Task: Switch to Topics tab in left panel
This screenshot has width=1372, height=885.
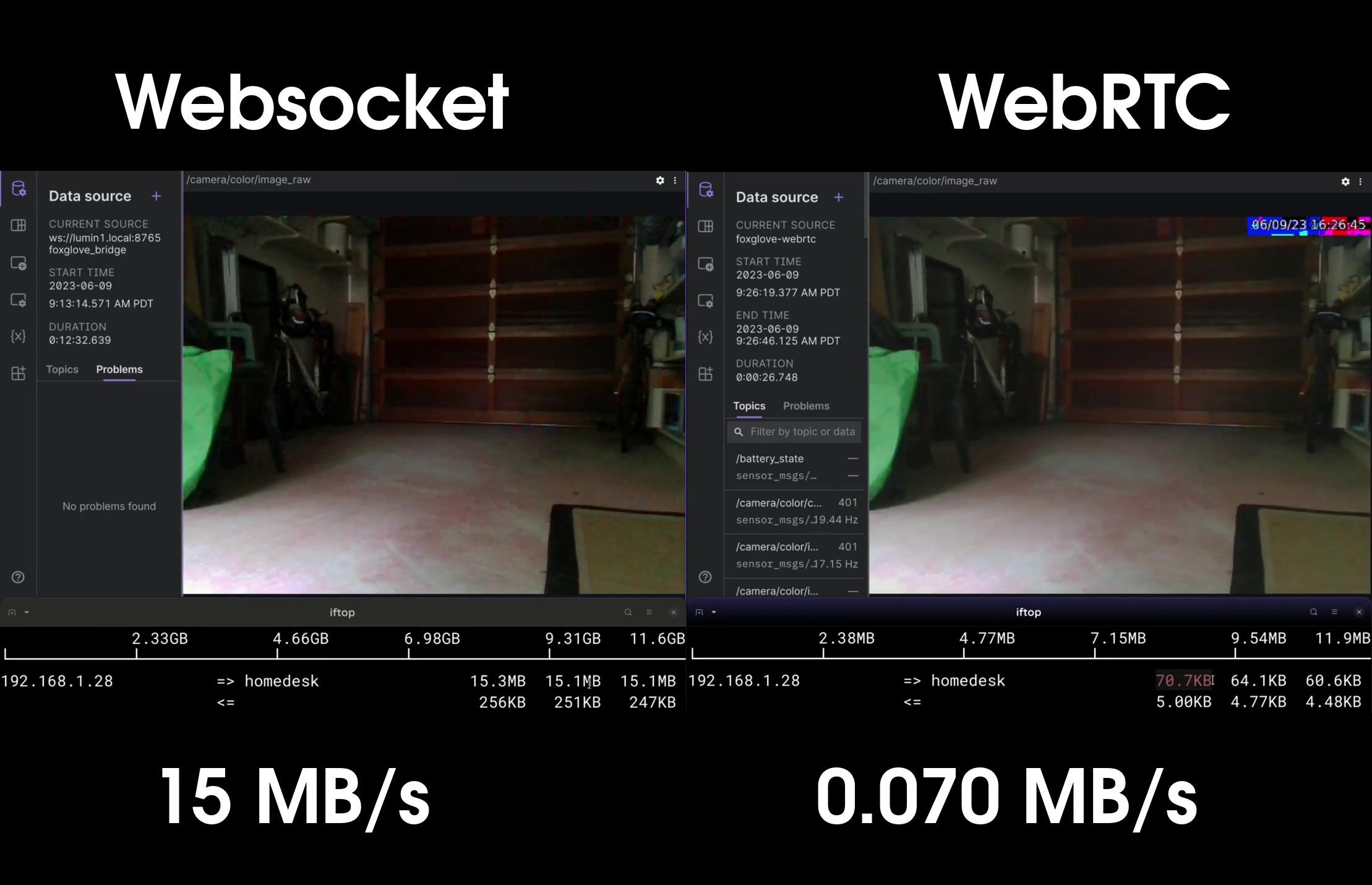Action: [x=62, y=369]
